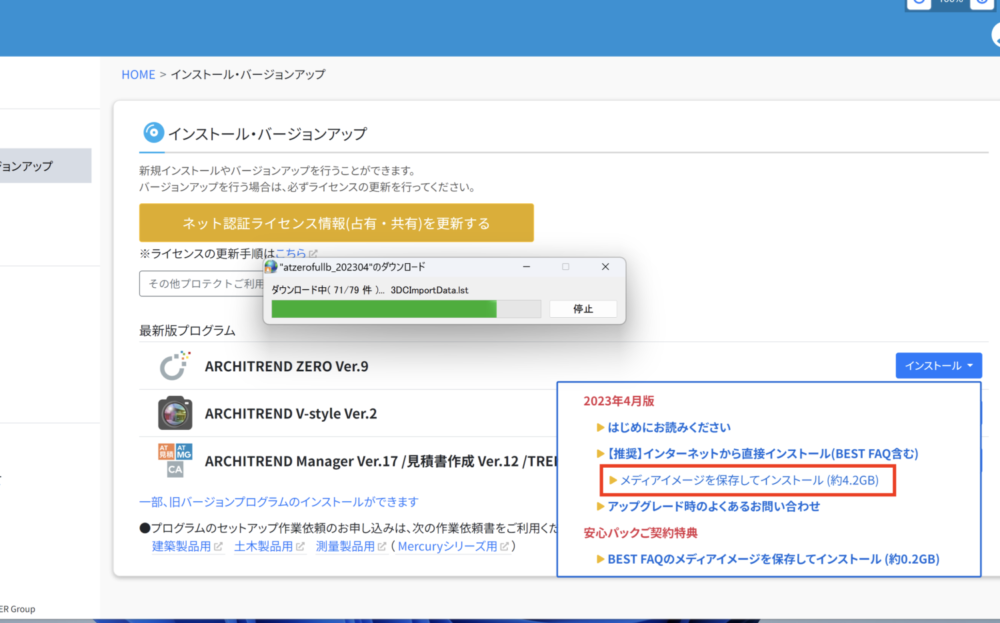
Task: Click the ARCHITREND ZERO Ver.9 product name
Action: pyautogui.click(x=286, y=366)
